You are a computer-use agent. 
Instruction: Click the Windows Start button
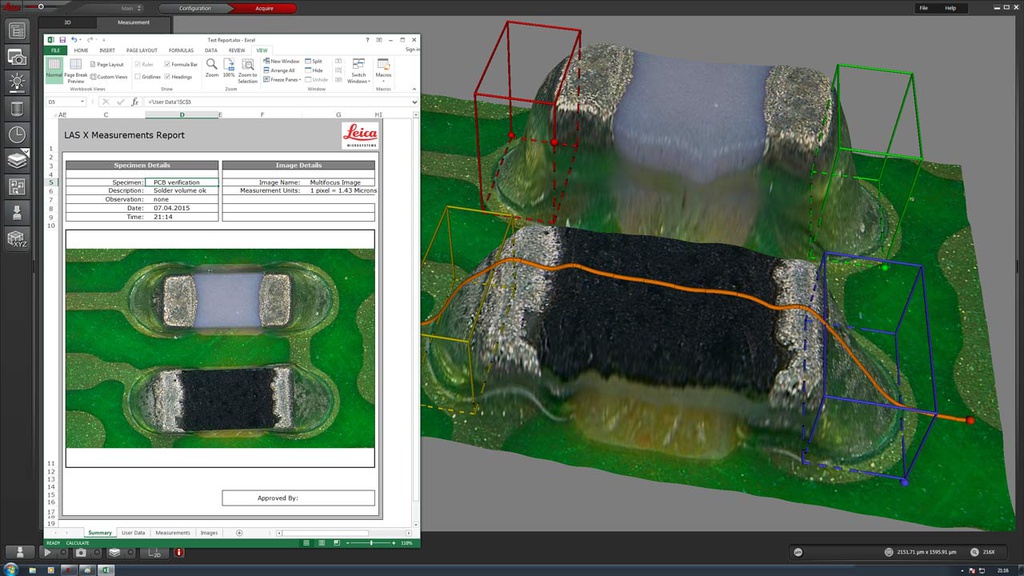pos(10,569)
